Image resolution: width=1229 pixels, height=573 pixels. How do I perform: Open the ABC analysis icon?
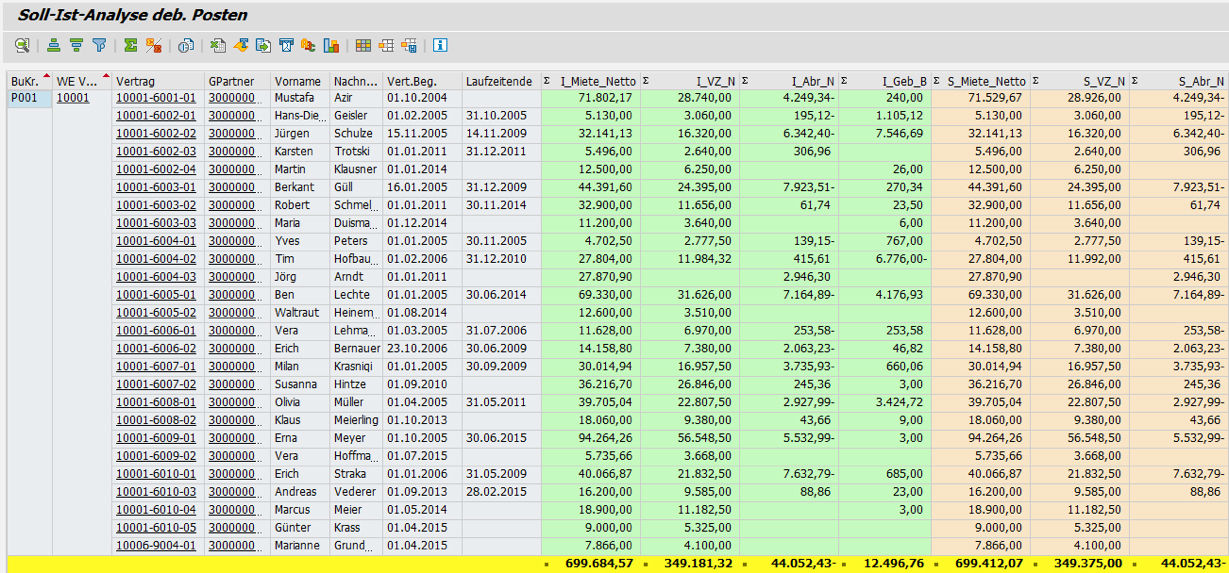pos(308,45)
